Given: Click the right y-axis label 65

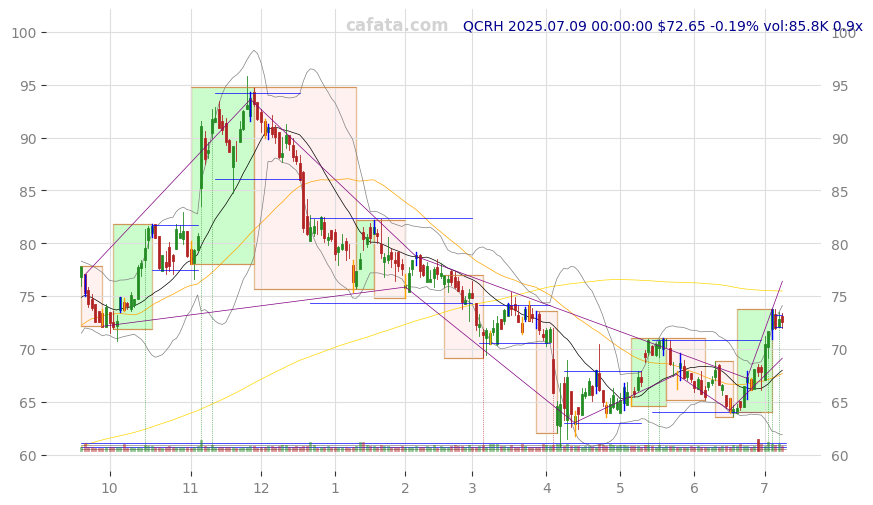Looking at the screenshot, I should (x=840, y=403).
